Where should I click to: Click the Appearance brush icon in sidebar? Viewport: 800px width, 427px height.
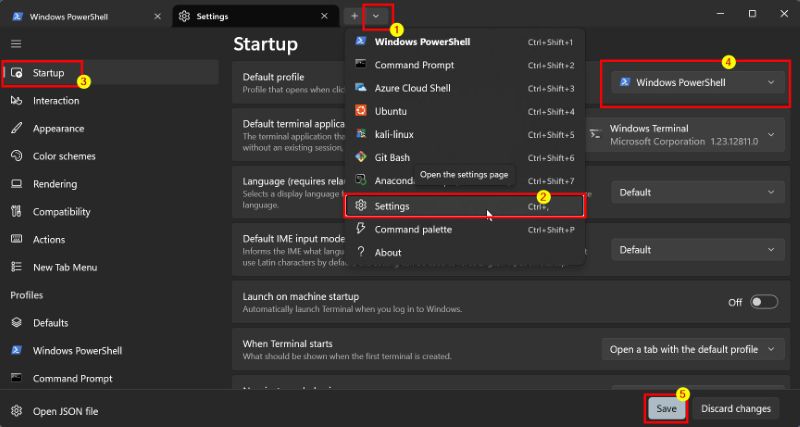16,128
